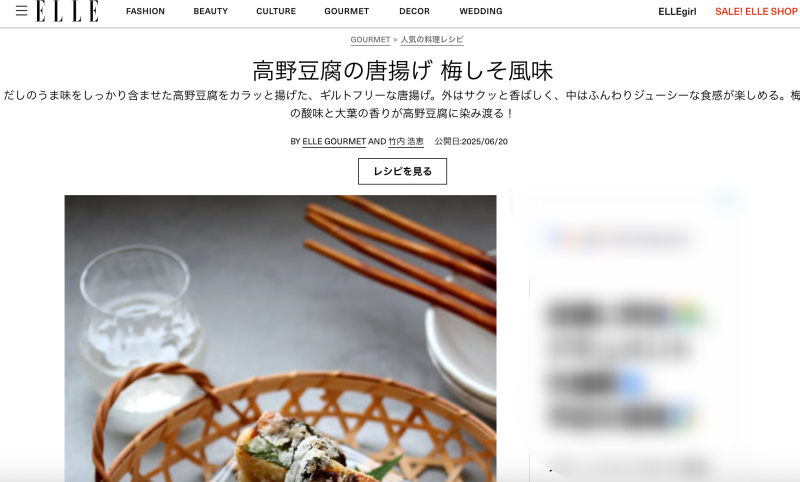The image size is (800, 482).
Task: Click the レシピを見る button
Action: coord(402,171)
